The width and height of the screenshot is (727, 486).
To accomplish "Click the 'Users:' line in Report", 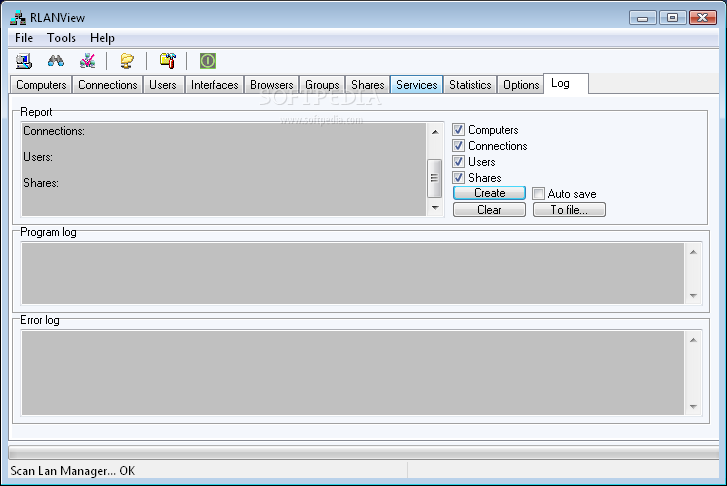I will point(38,157).
